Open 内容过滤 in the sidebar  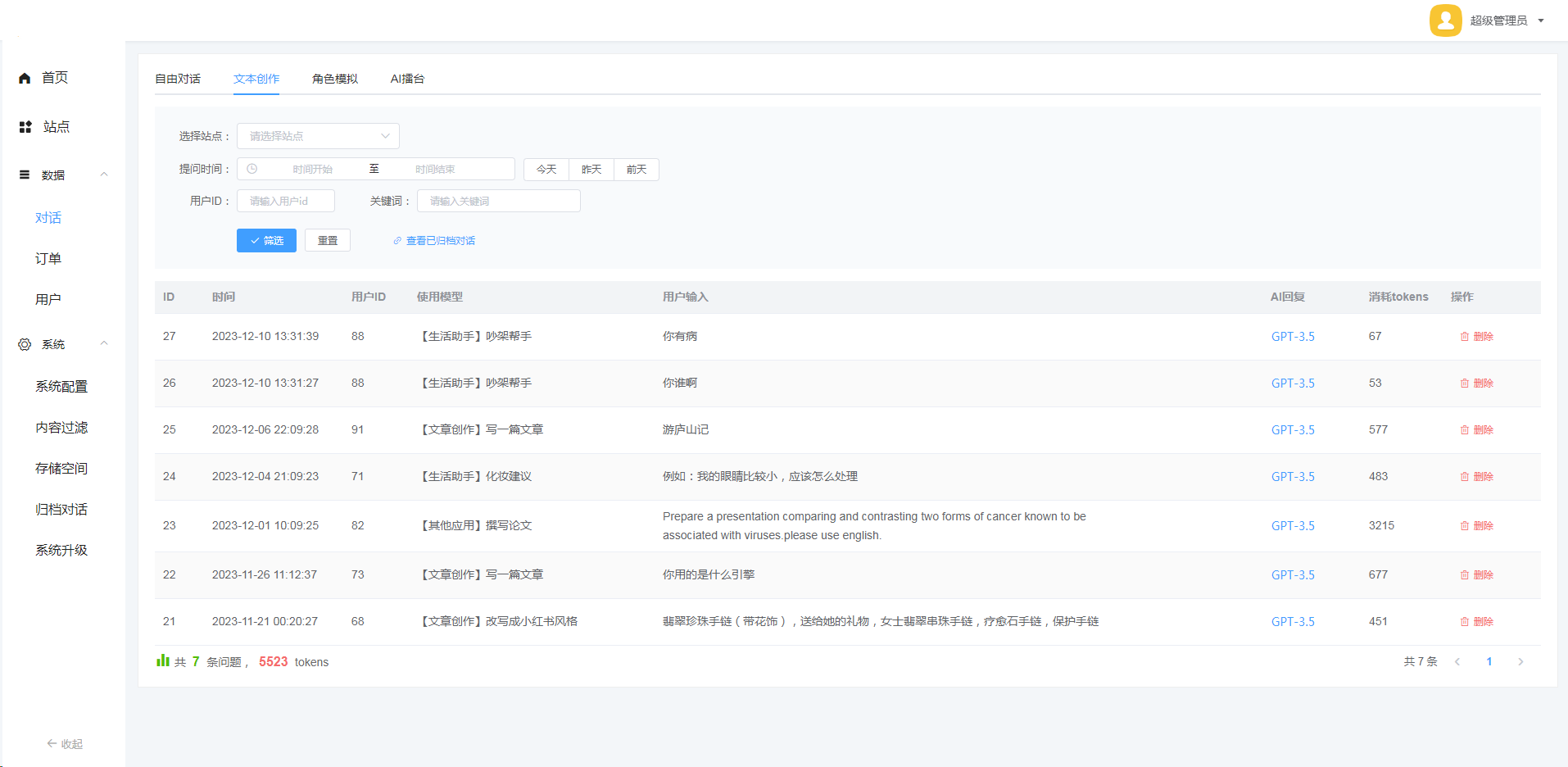coord(61,428)
